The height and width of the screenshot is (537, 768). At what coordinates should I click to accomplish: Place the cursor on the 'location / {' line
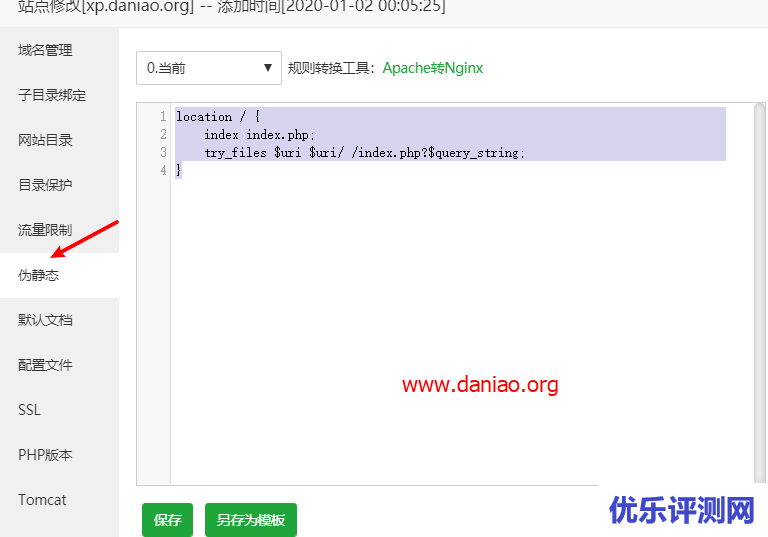coord(218,117)
